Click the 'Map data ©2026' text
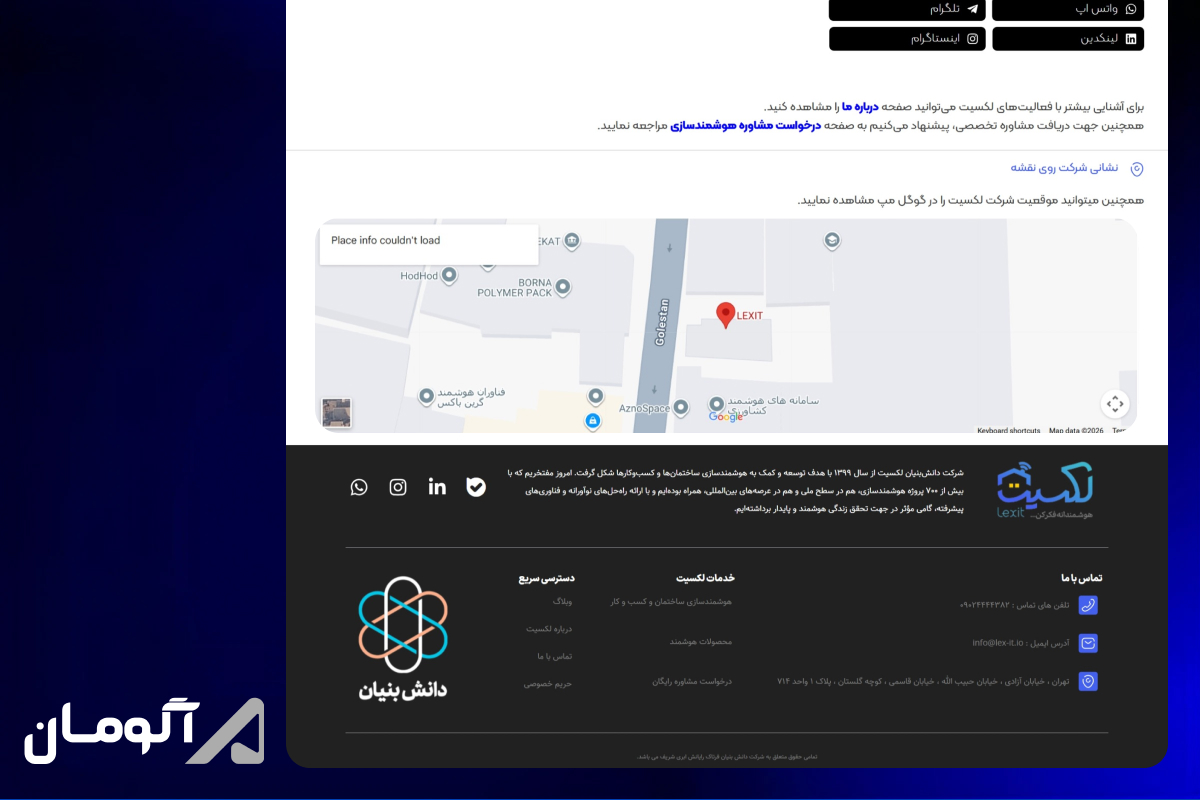The image size is (1200, 800). [x=1076, y=431]
